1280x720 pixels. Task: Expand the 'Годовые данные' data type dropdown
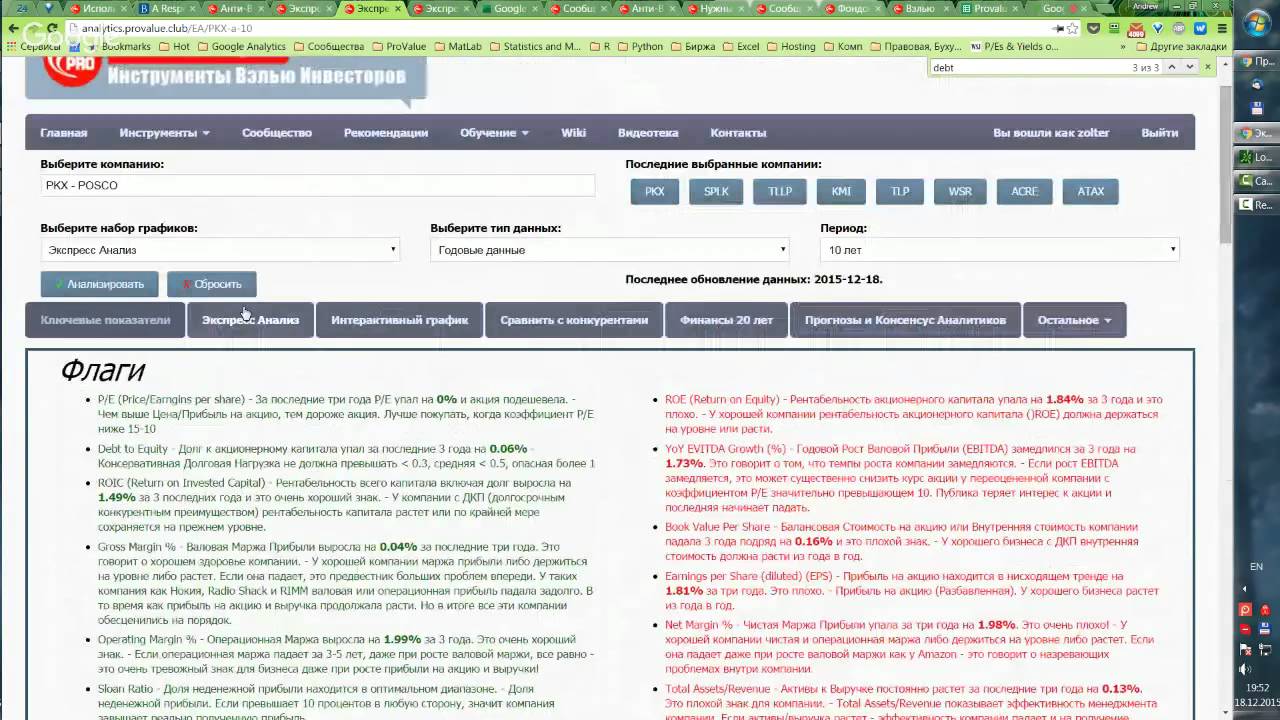610,250
